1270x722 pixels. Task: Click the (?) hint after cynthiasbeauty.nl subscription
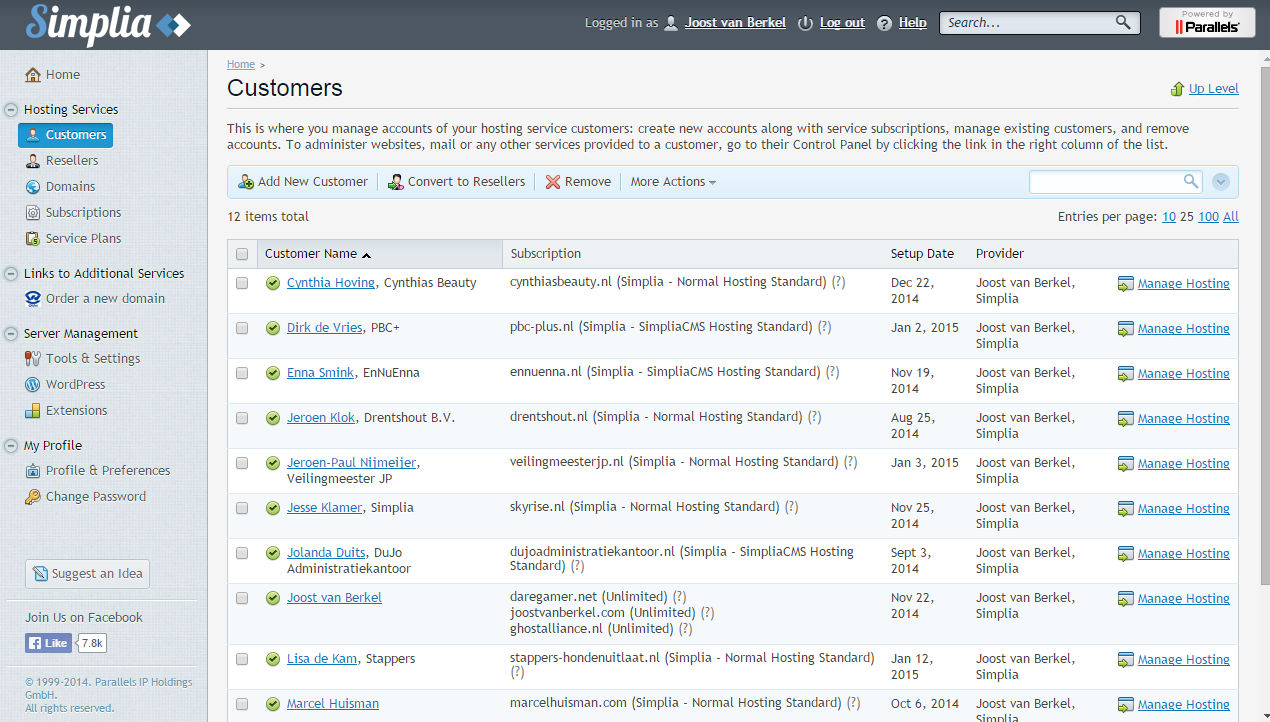(838, 282)
